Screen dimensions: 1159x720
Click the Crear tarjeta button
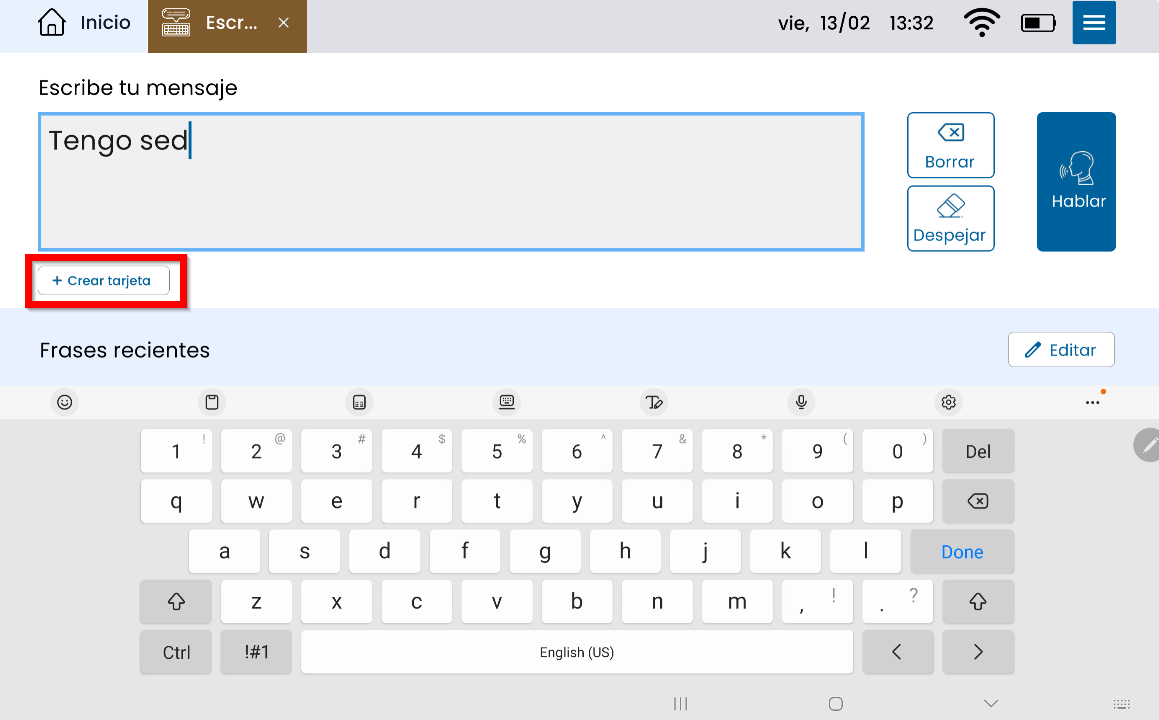point(103,281)
